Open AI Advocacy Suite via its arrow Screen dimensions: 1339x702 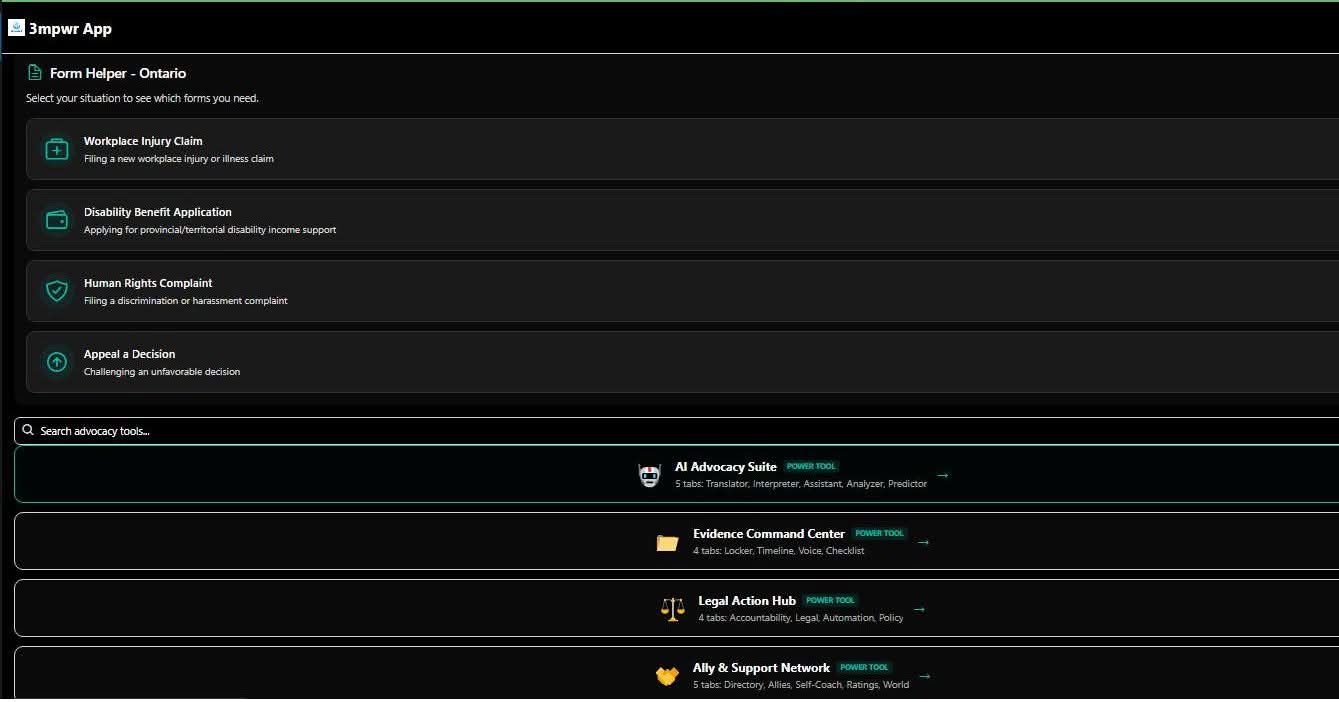[942, 475]
